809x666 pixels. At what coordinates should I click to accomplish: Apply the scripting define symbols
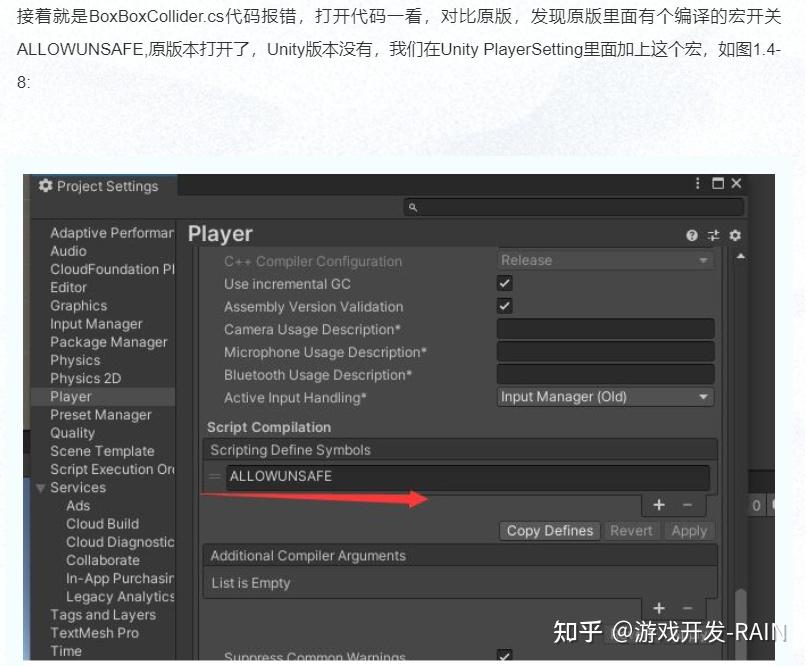(689, 531)
